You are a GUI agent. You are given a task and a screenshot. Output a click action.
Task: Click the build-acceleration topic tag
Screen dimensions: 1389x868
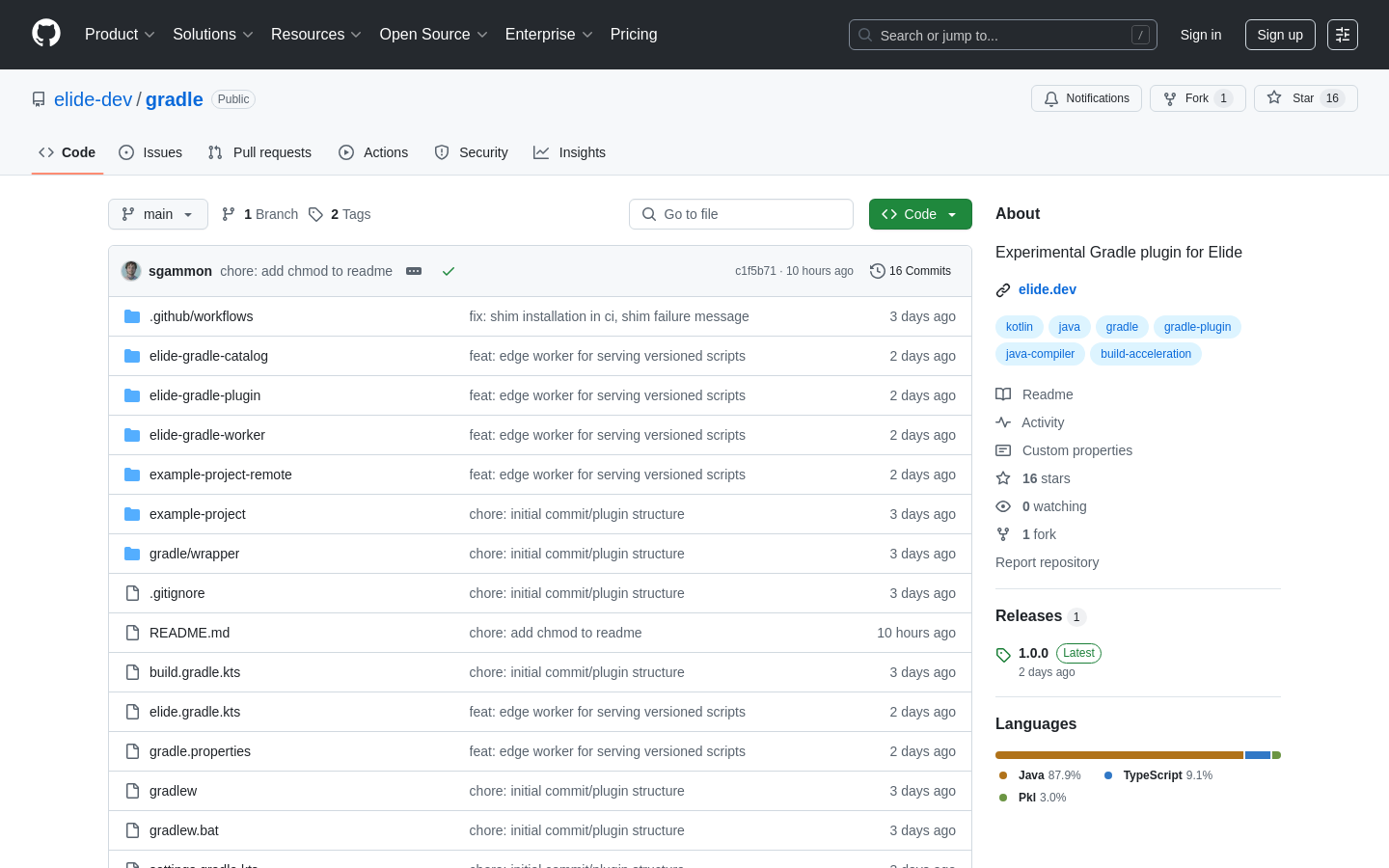1146,354
